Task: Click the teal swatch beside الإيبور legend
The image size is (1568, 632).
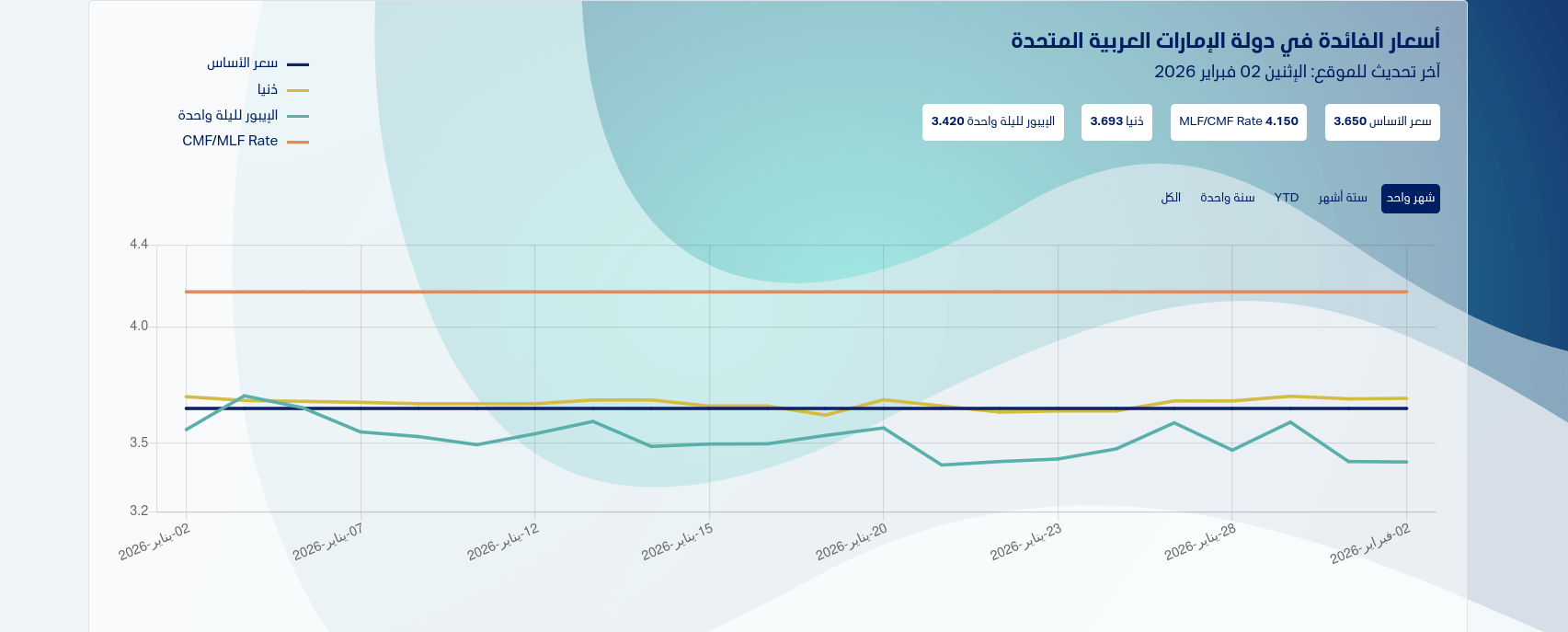Action: click(298, 116)
